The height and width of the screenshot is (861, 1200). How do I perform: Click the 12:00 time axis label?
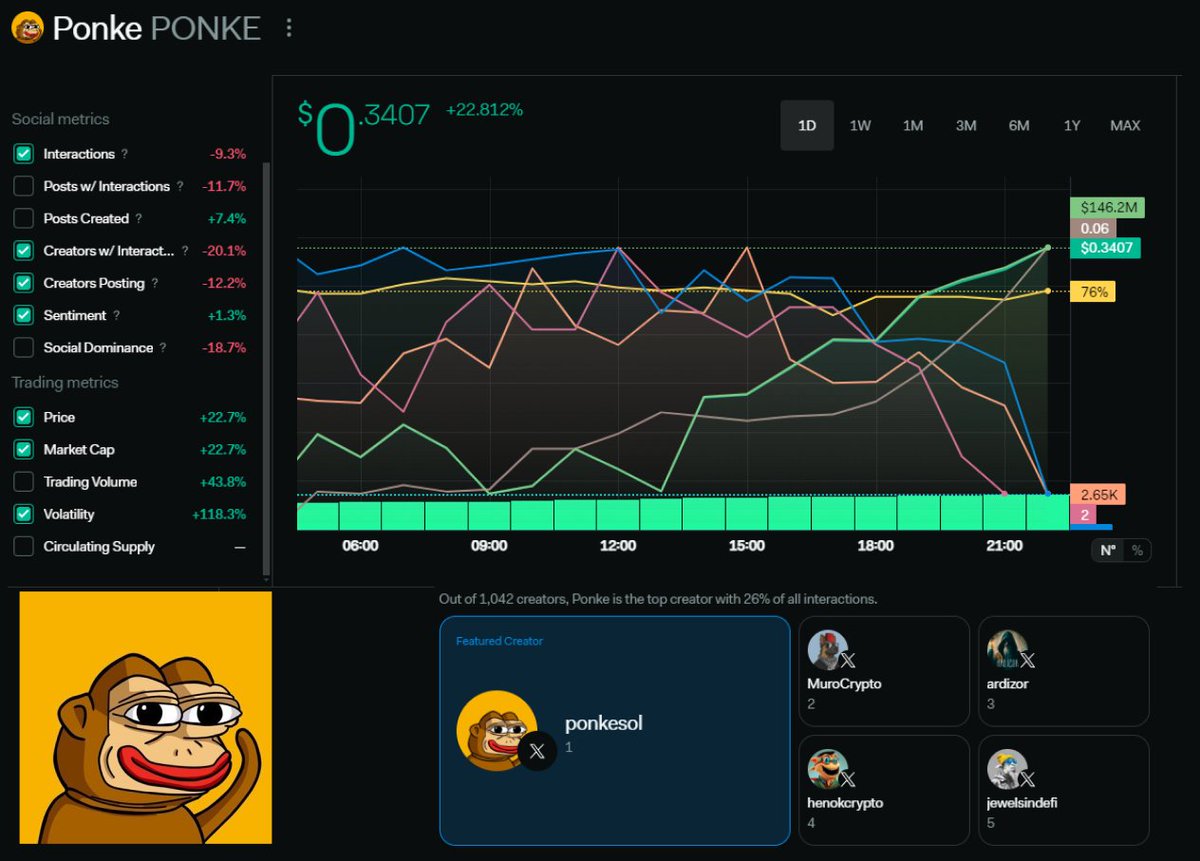(618, 545)
